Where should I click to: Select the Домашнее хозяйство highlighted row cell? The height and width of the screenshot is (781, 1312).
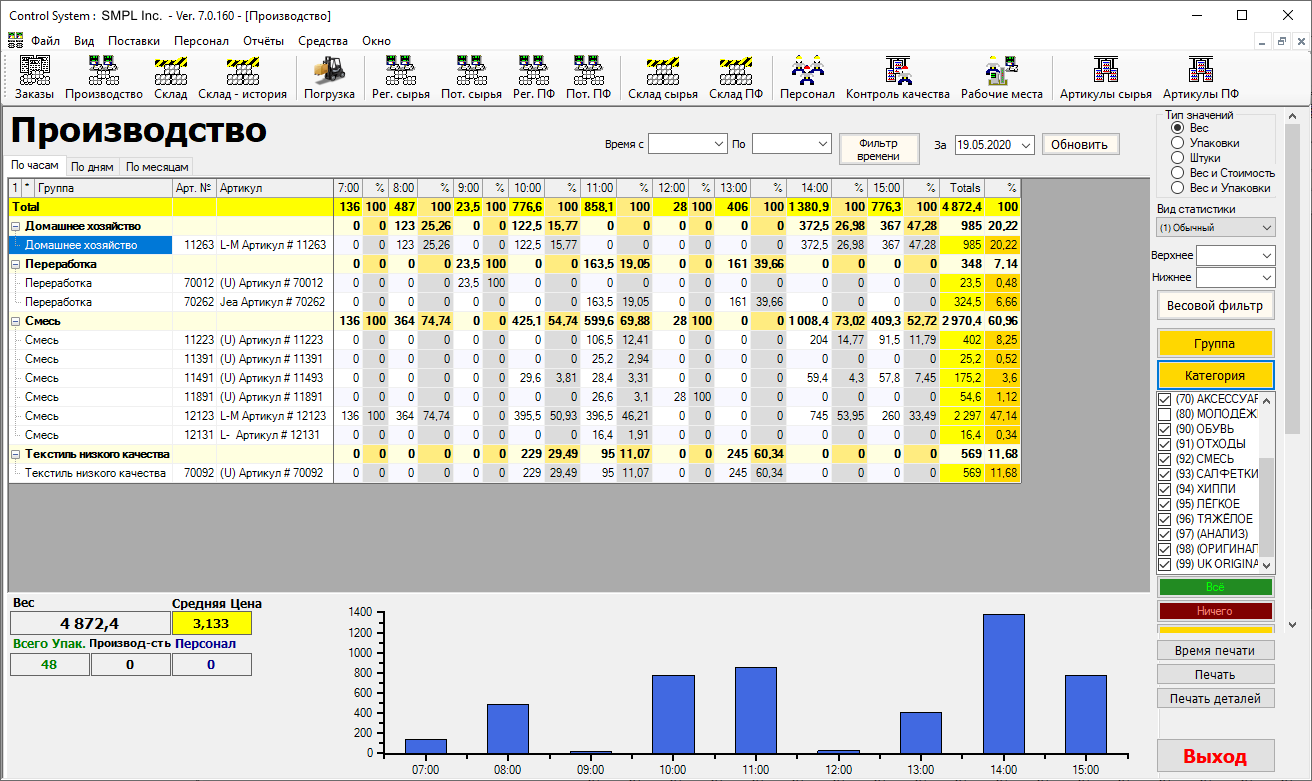coord(90,245)
